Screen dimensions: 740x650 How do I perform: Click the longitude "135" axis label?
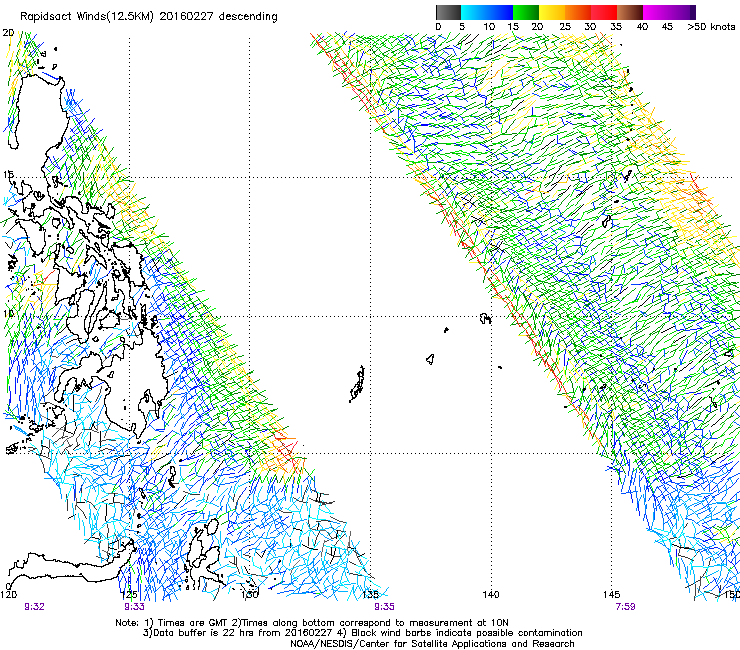(x=370, y=594)
